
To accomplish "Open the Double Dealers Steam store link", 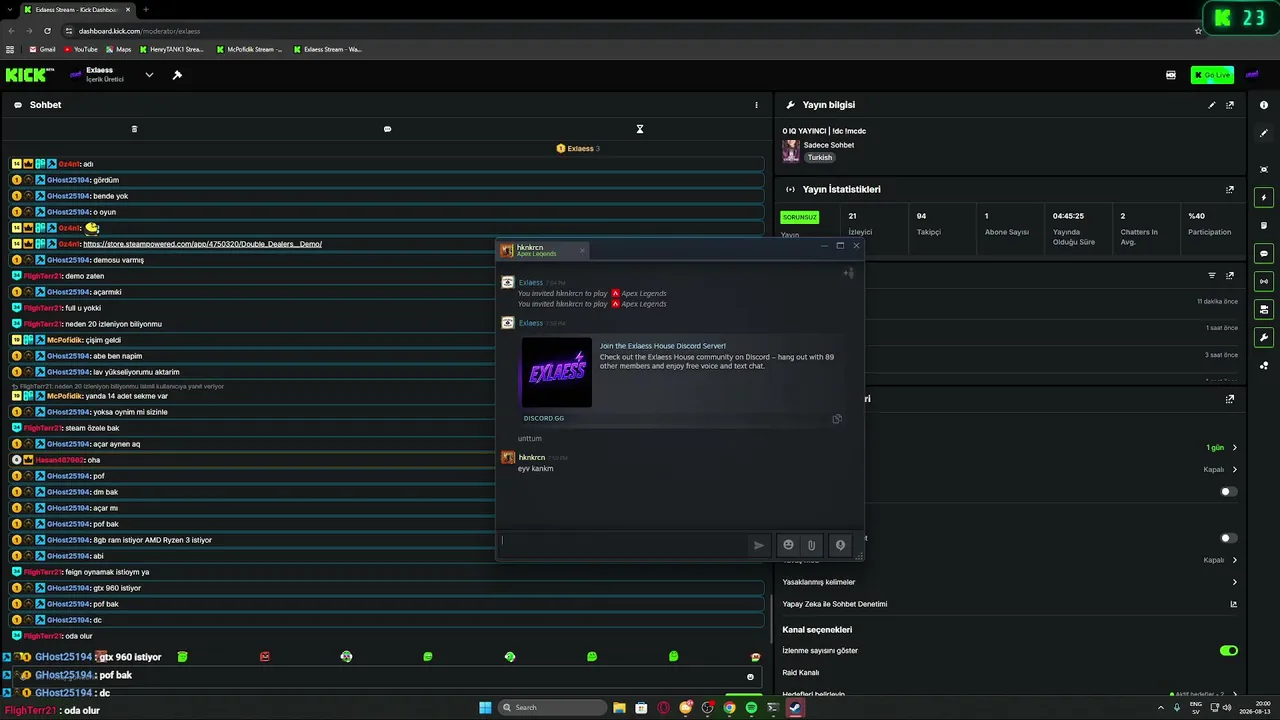I will coord(202,244).
